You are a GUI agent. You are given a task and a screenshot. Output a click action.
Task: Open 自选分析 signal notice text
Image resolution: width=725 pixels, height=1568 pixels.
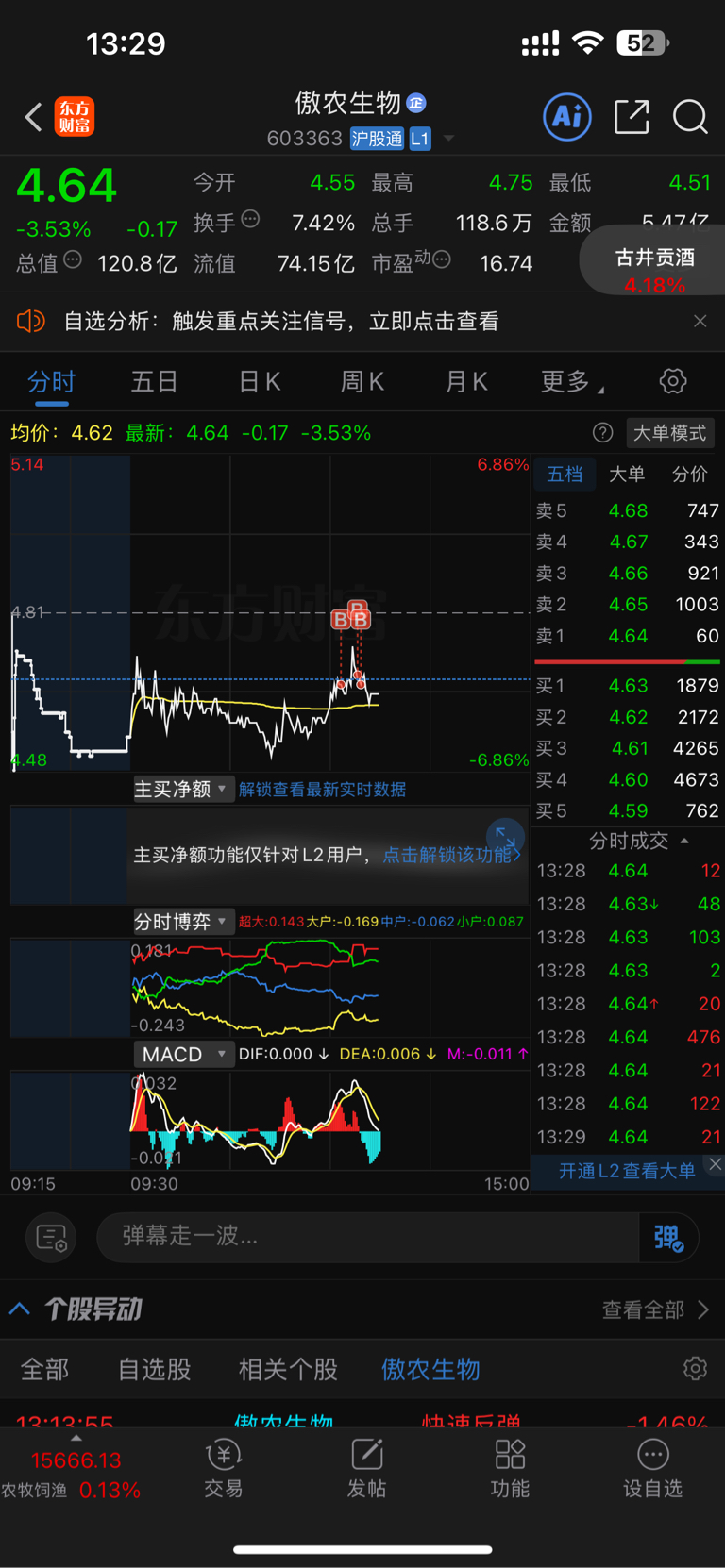click(x=280, y=321)
